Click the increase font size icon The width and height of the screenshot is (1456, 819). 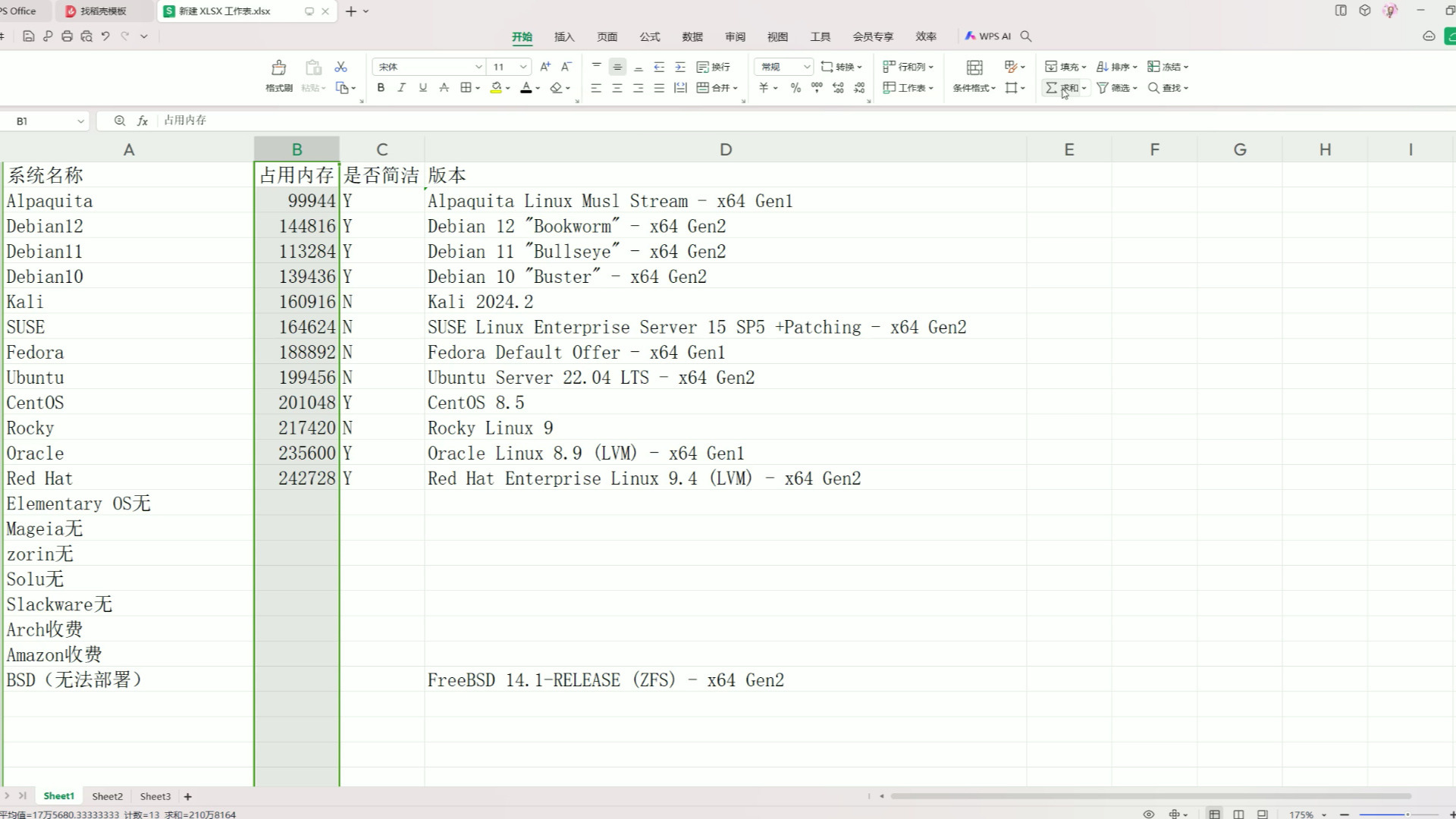pos(545,67)
